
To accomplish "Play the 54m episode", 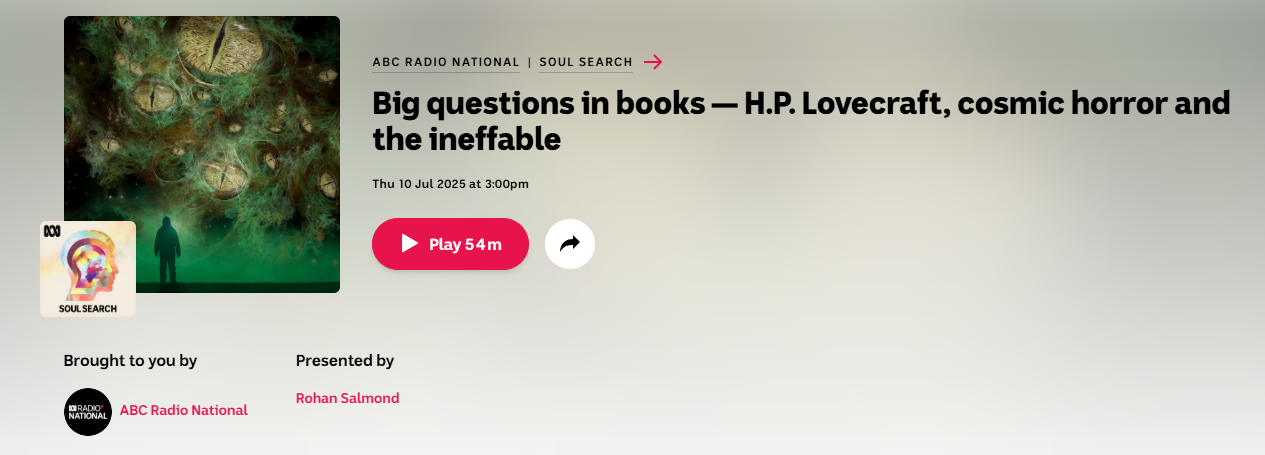I will [450, 244].
